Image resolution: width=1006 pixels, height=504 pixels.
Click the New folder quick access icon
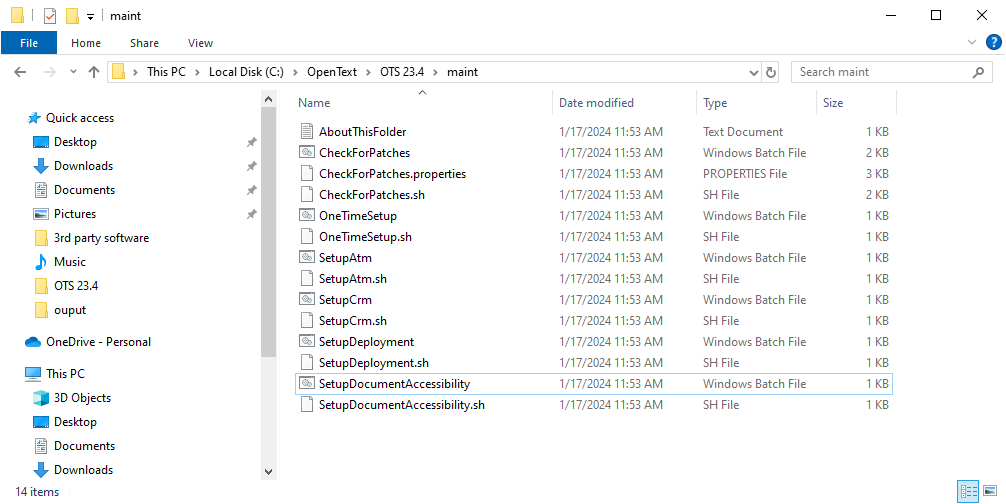[x=72, y=16]
